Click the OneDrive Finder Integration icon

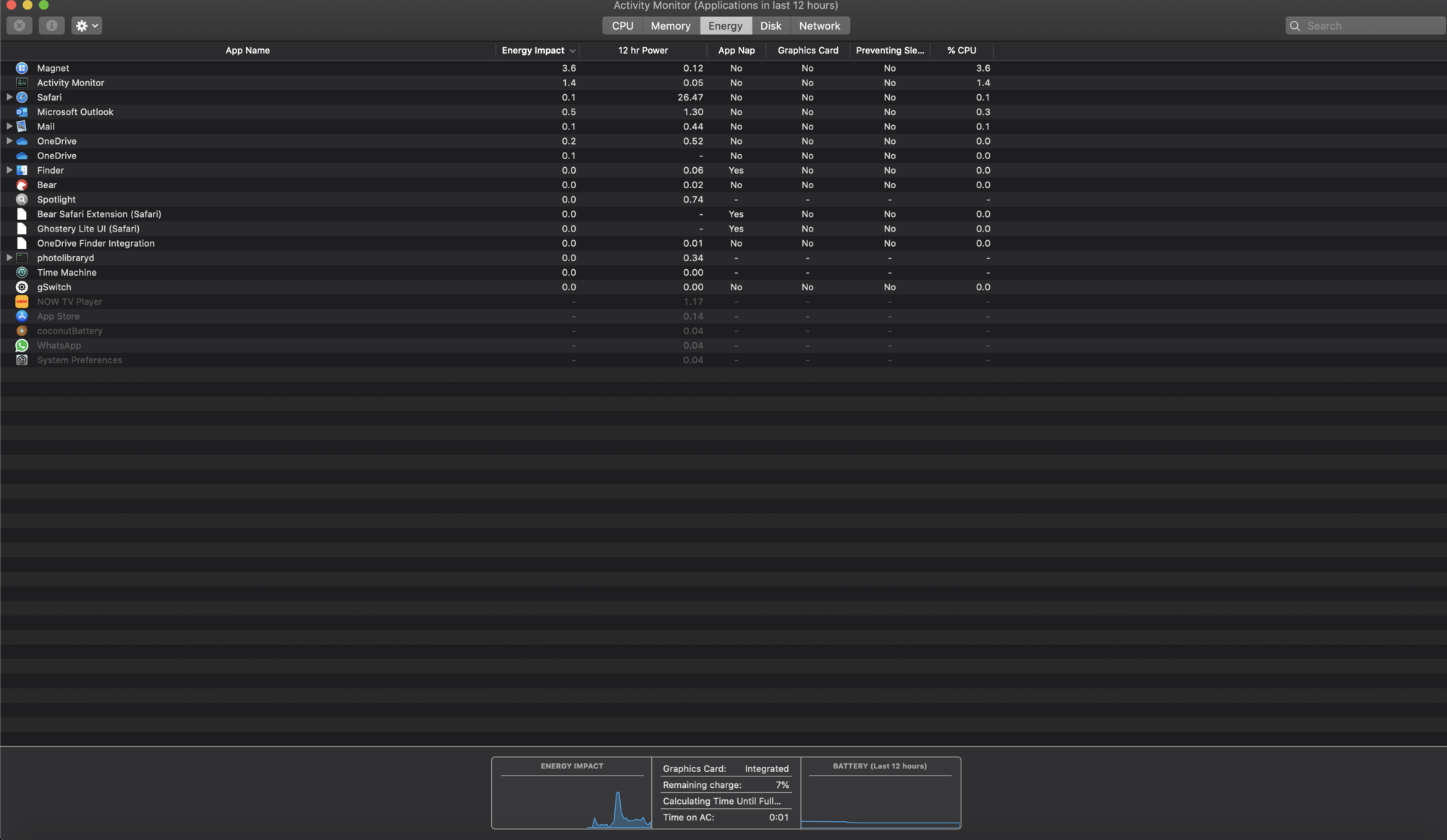click(x=22, y=243)
